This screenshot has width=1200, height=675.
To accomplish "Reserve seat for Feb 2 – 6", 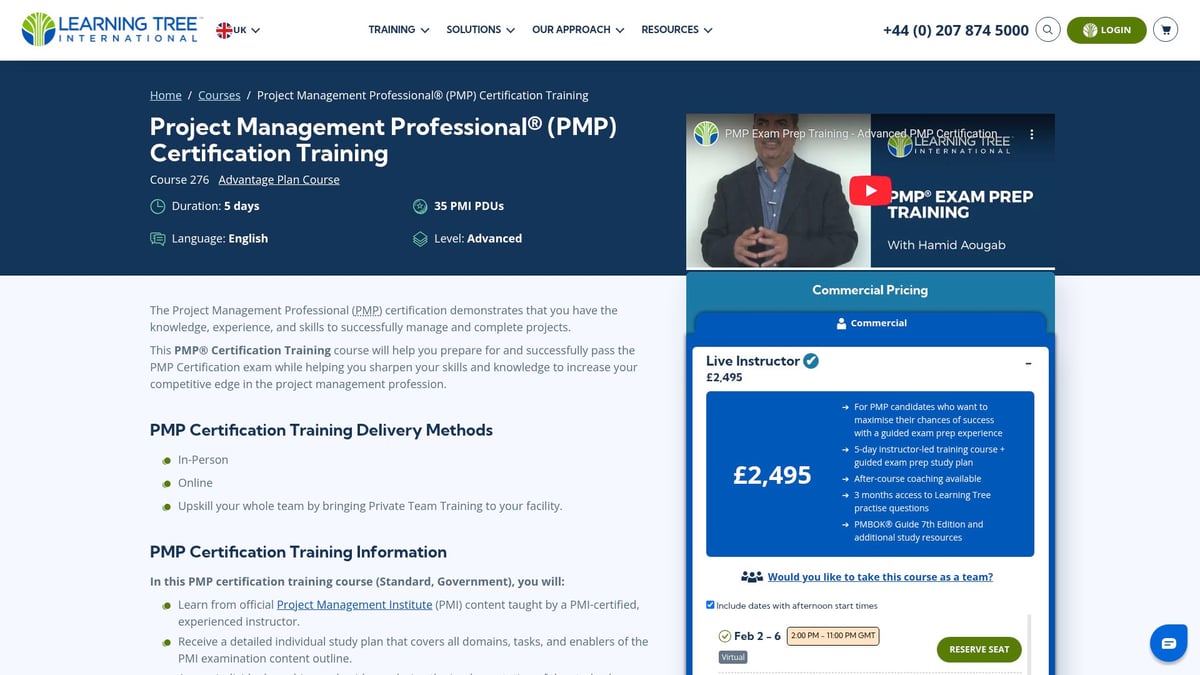I will pos(979,649).
